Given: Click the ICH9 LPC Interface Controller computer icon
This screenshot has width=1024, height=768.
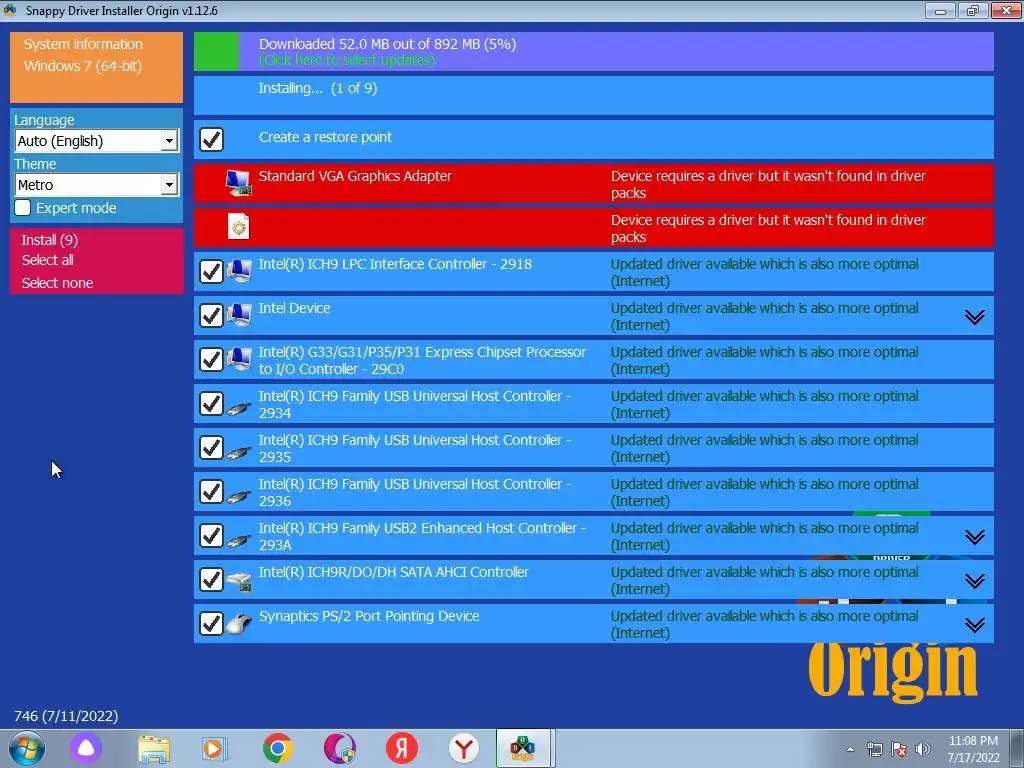Looking at the screenshot, I should pos(239,271).
